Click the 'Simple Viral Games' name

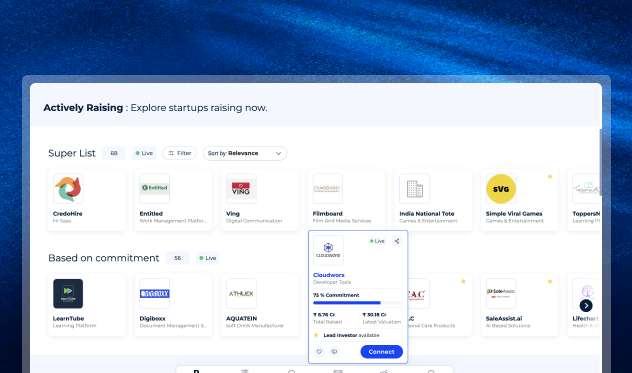pyautogui.click(x=514, y=214)
